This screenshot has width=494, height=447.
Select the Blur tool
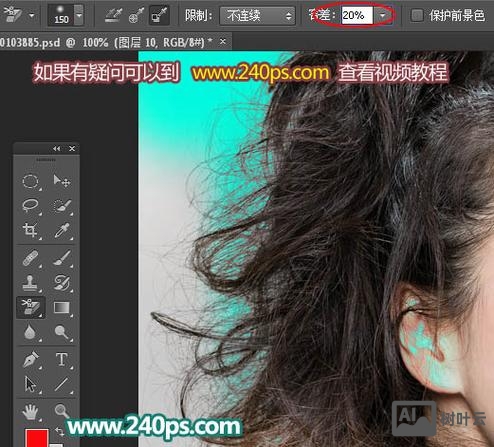point(30,332)
